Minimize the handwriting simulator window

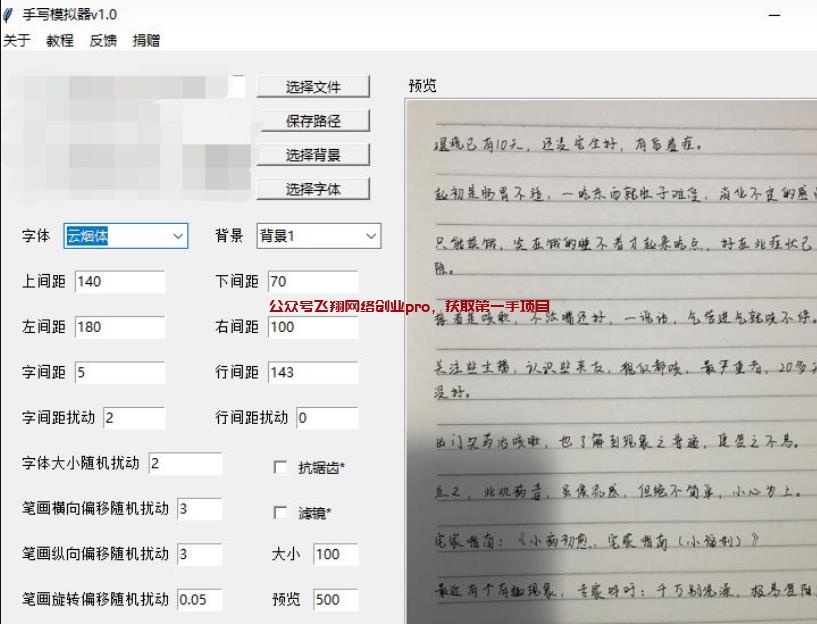[x=775, y=16]
